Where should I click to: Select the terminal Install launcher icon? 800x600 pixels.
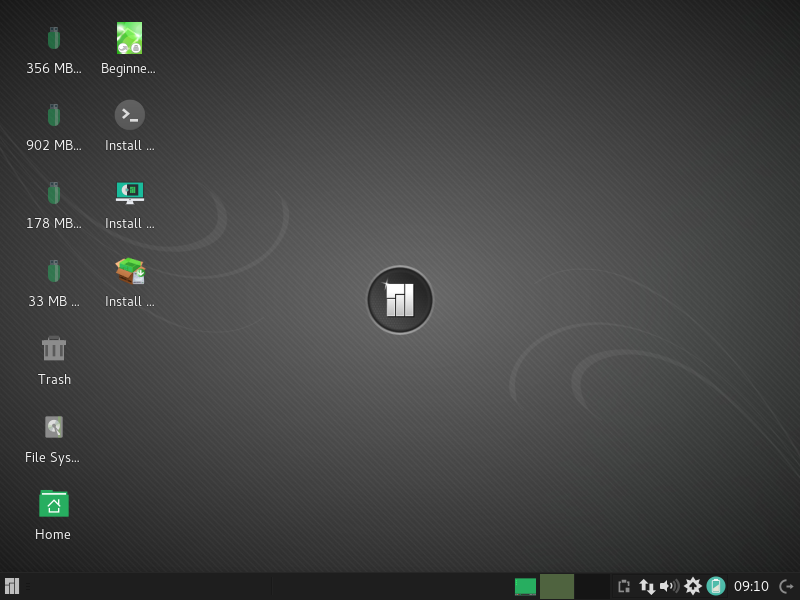130,115
